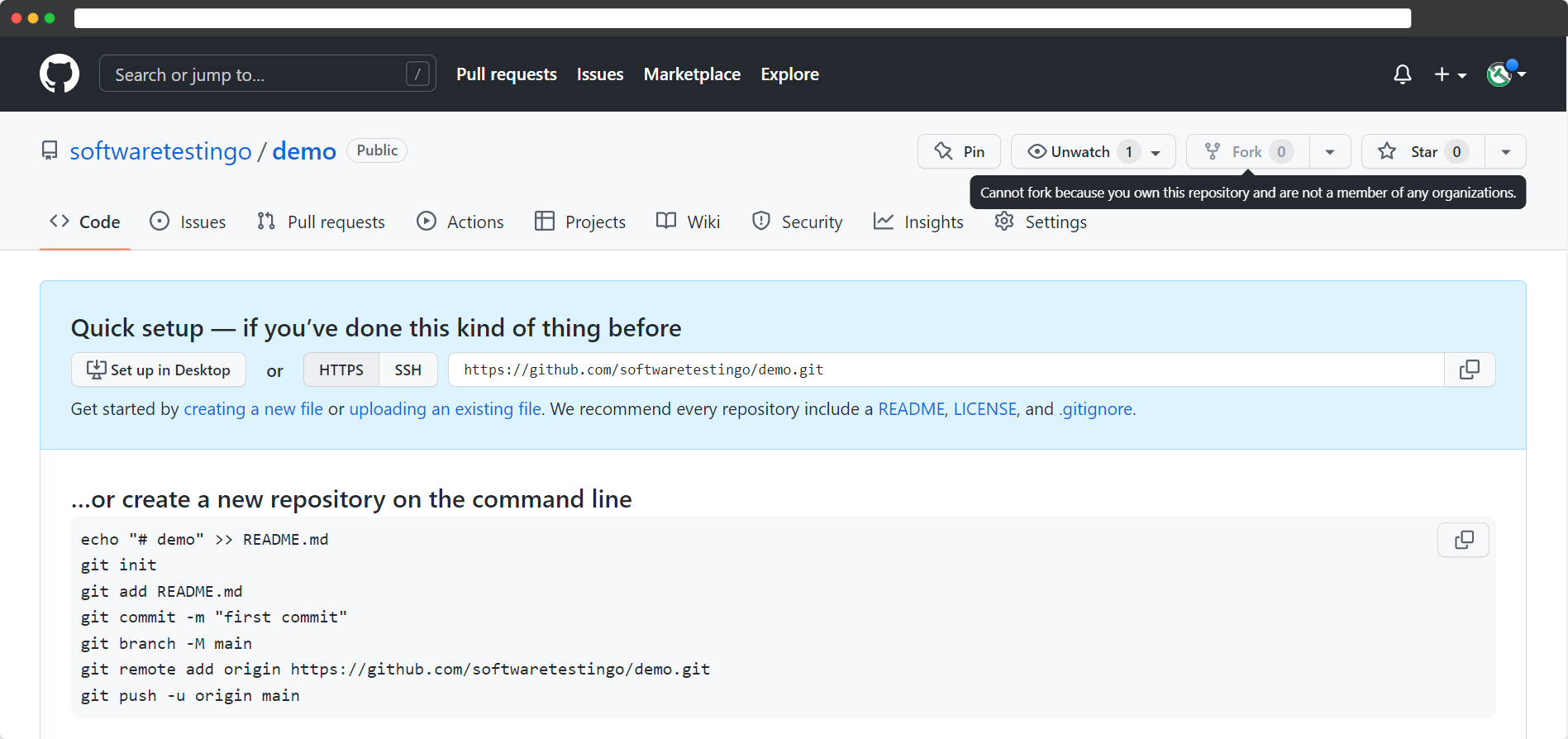Select SSH clone protocol
1568x739 pixels.
pyautogui.click(x=407, y=369)
